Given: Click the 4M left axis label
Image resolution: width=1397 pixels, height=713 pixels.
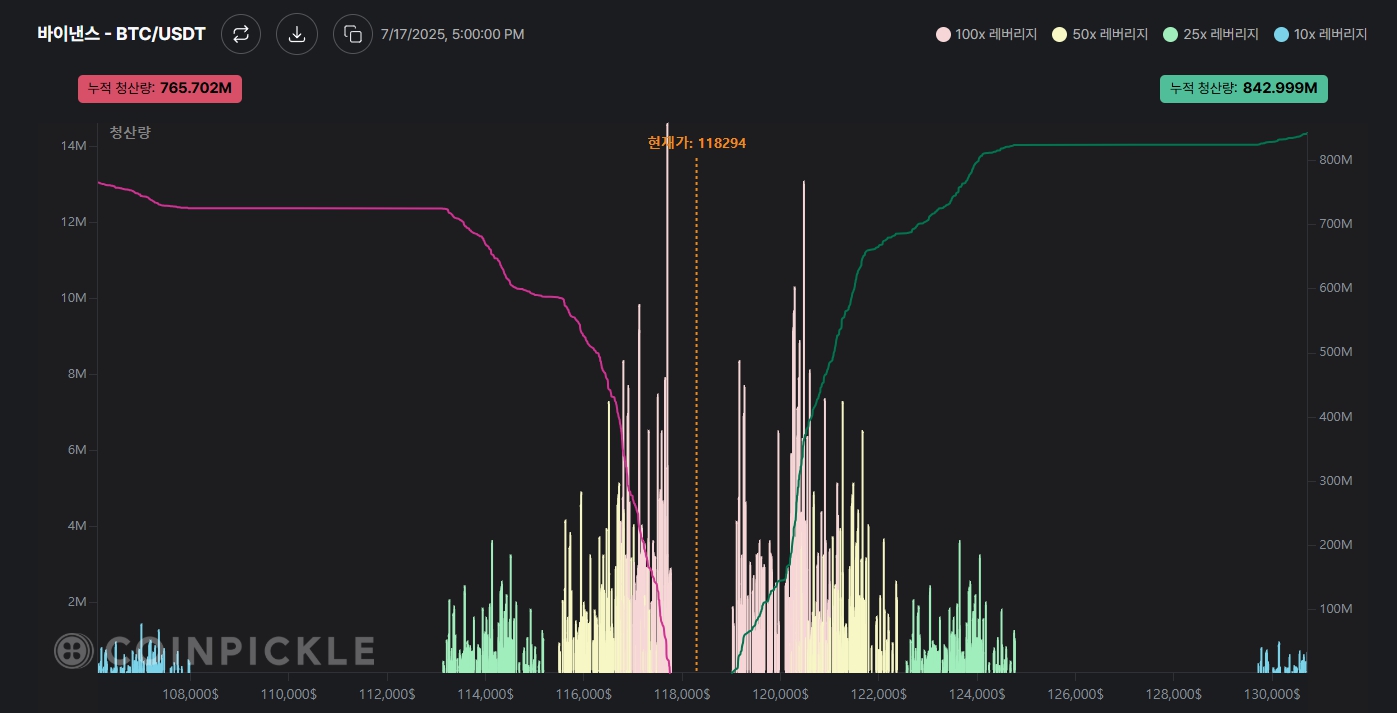Looking at the screenshot, I should 77,526.
